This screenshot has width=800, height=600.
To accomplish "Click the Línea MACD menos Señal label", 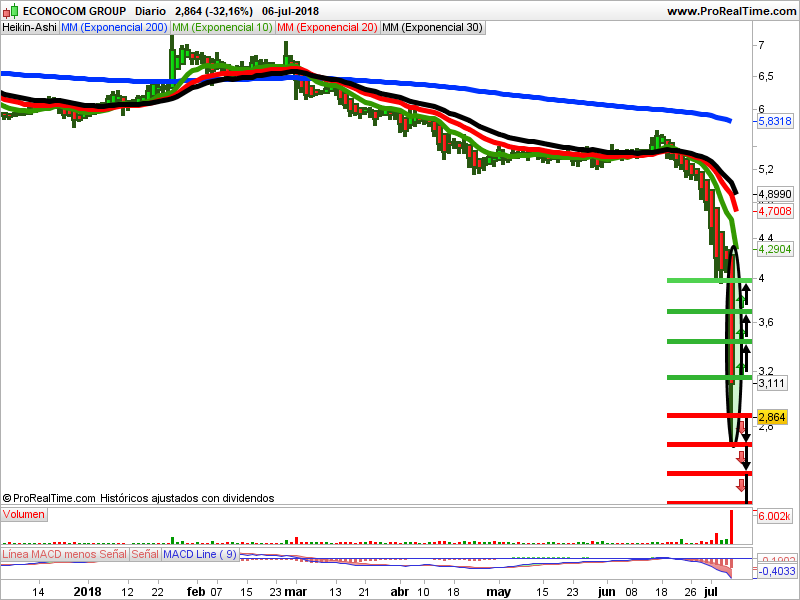I will click(64, 554).
